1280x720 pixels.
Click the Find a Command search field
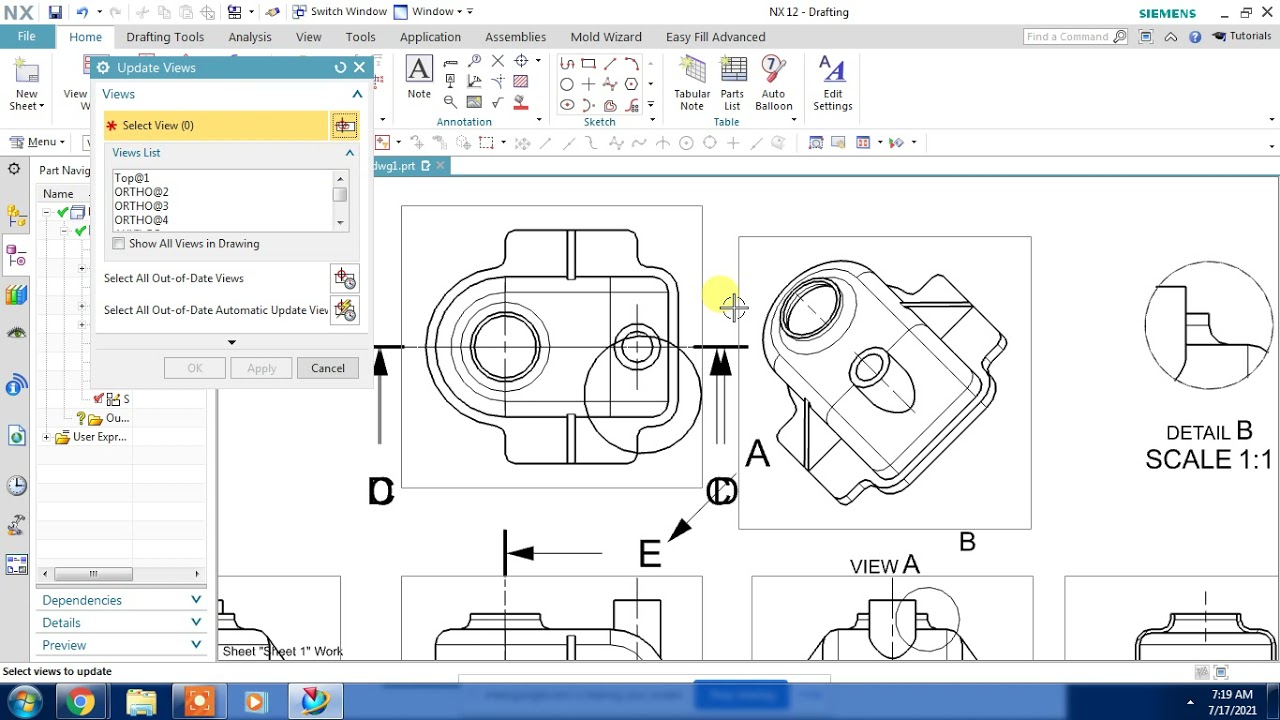pyautogui.click(x=1075, y=37)
